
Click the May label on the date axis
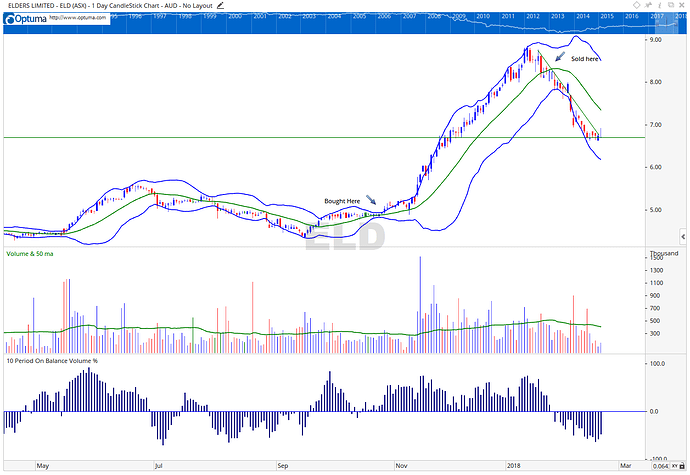point(43,465)
